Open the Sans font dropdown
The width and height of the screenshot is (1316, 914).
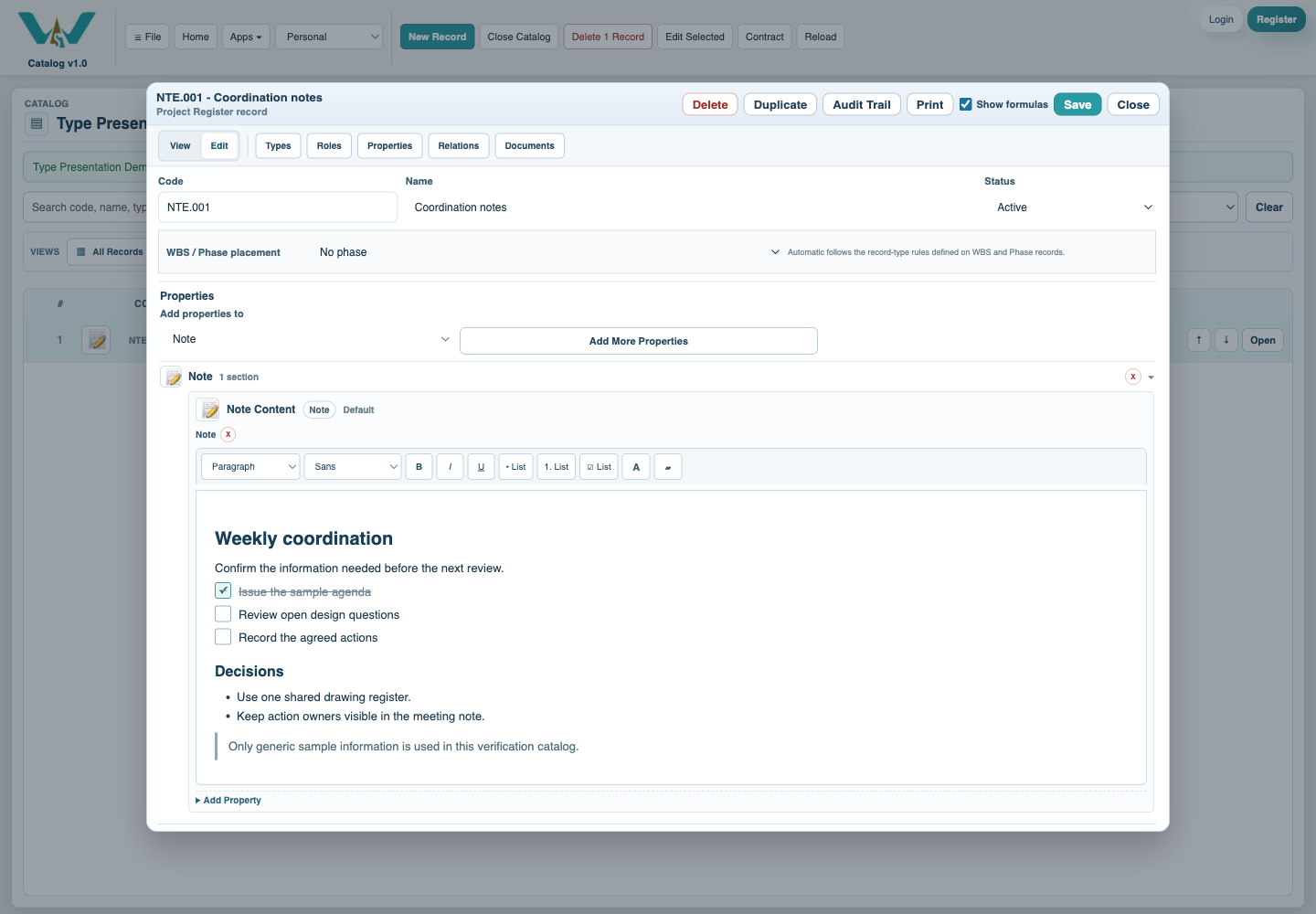click(x=353, y=467)
